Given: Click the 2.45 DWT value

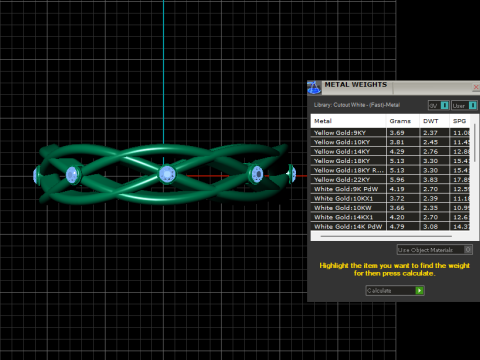Looking at the screenshot, I should click(430, 142).
